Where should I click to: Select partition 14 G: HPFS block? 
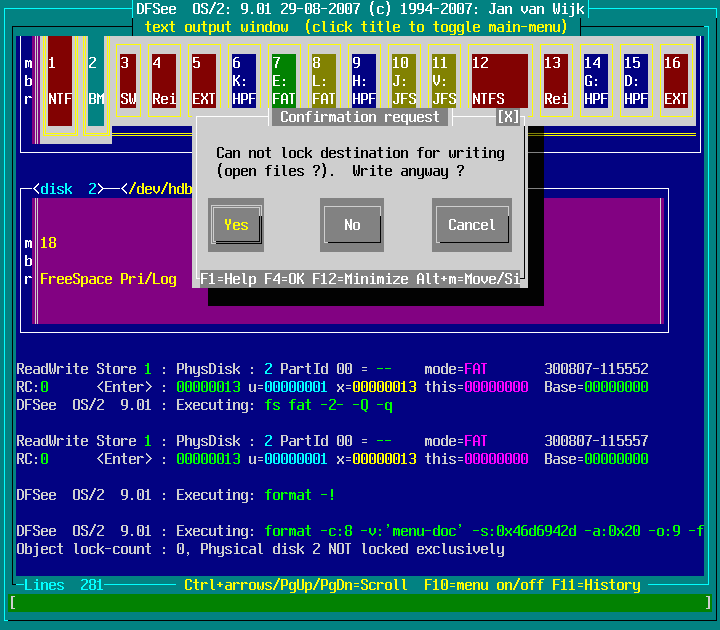coord(596,81)
